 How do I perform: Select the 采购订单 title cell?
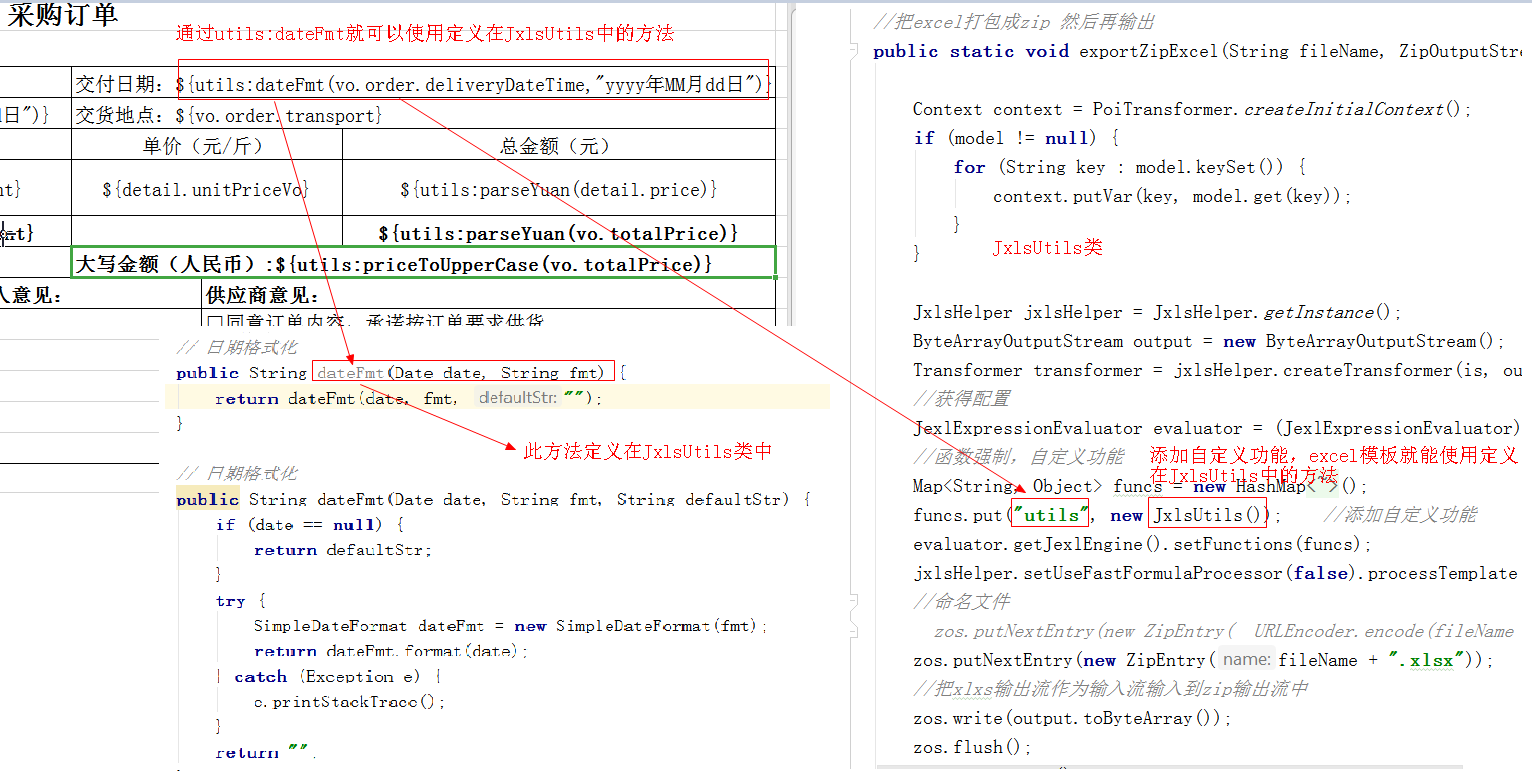tap(63, 14)
